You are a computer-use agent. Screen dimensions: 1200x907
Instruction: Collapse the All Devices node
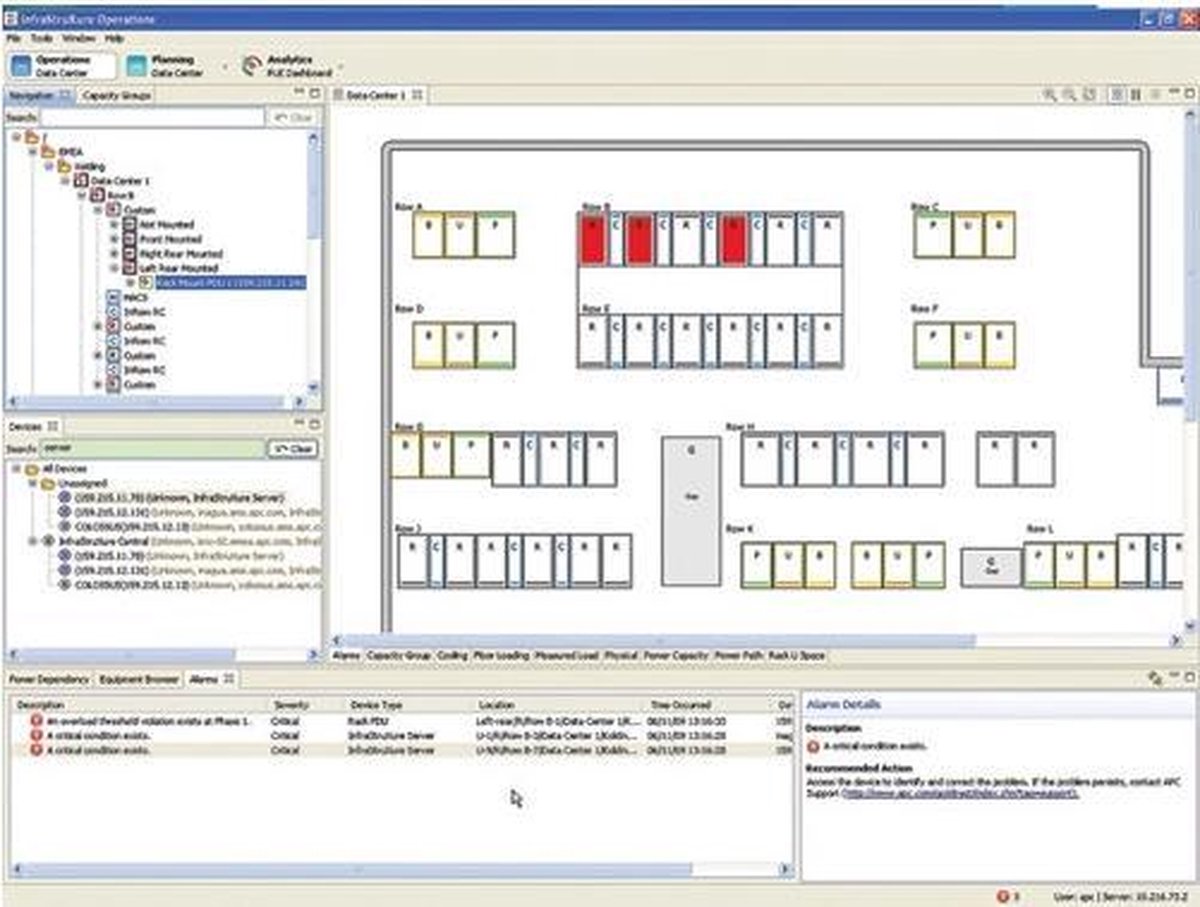(x=17, y=468)
